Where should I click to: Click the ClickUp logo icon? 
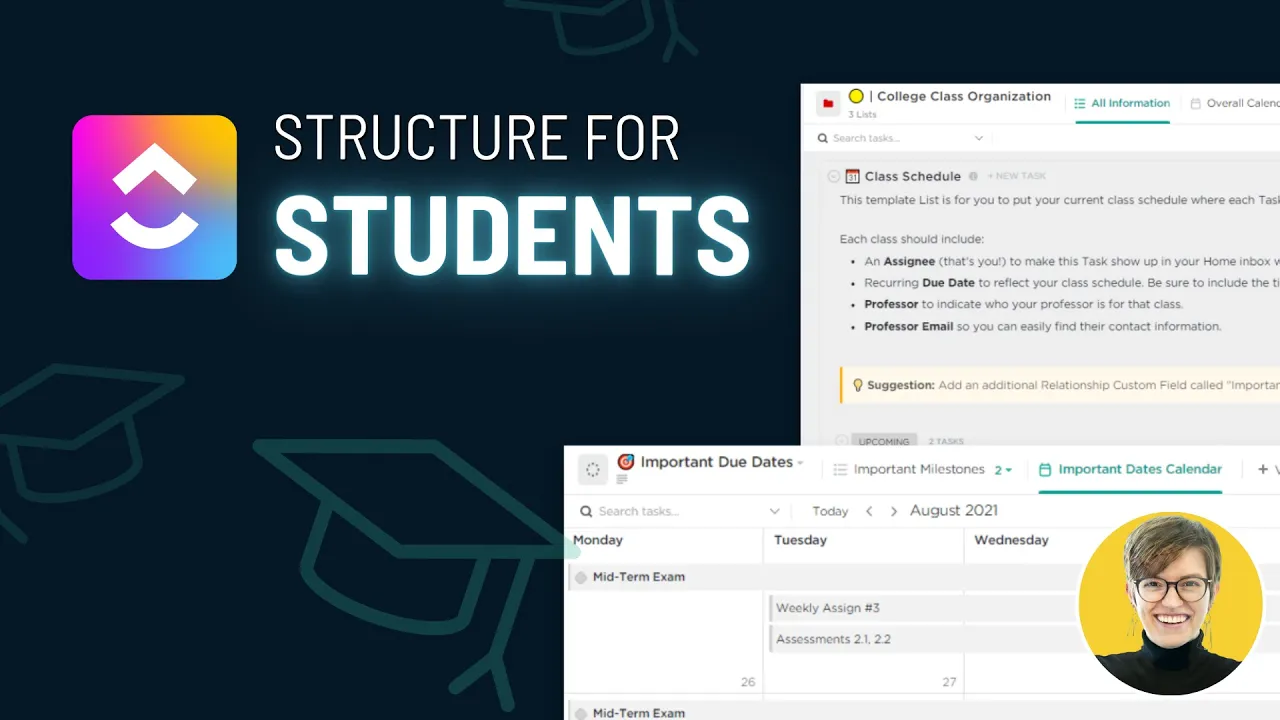[155, 197]
